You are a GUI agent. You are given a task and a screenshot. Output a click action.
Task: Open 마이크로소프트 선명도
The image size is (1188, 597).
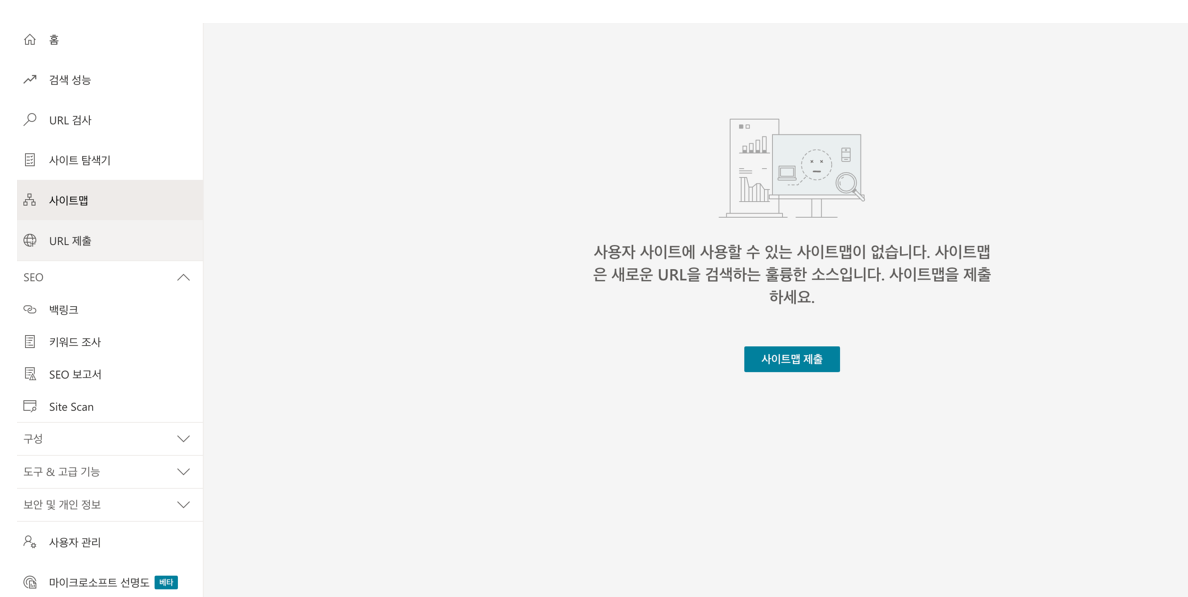pyautogui.click(x=110, y=582)
